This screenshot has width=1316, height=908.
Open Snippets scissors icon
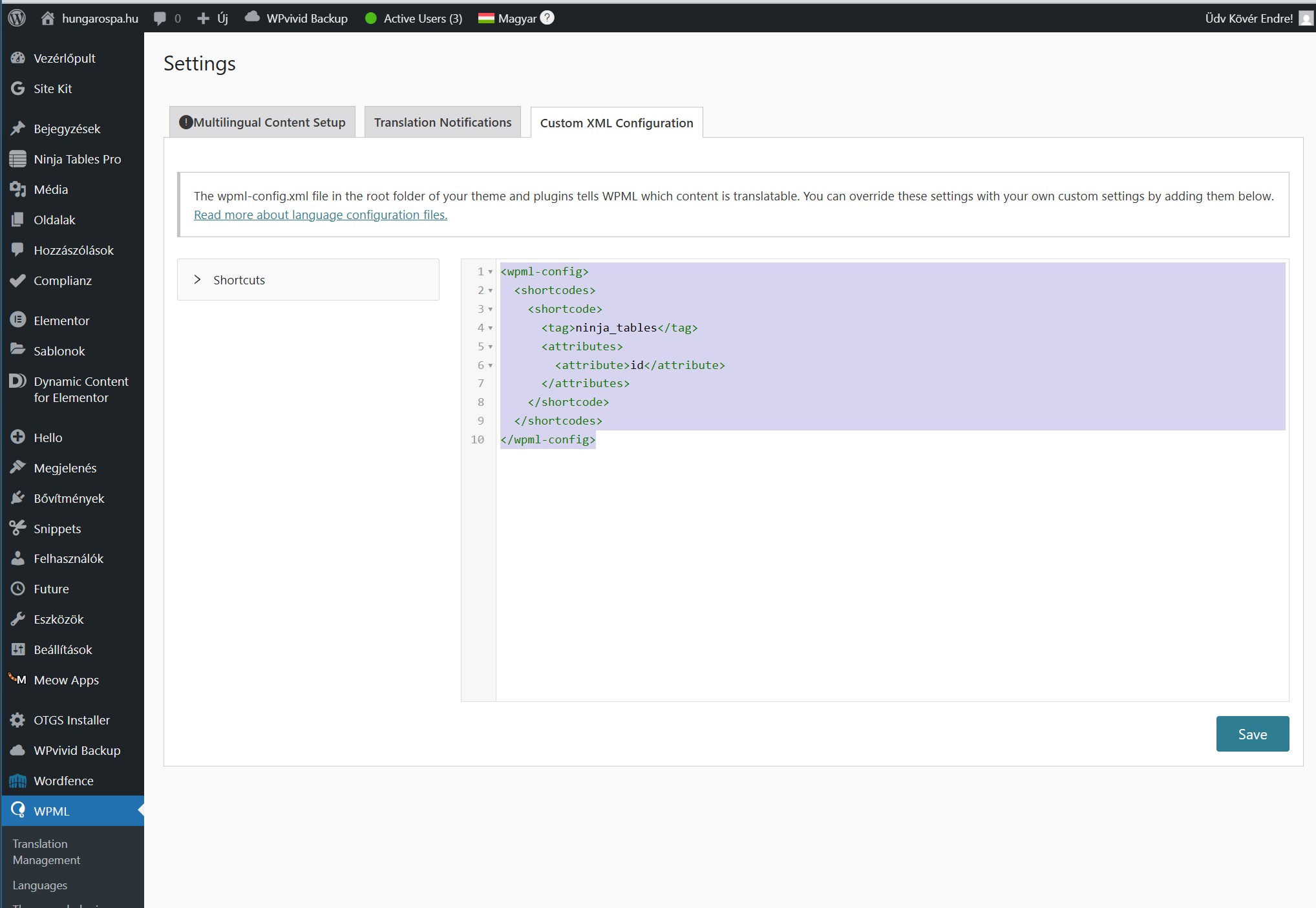(18, 529)
